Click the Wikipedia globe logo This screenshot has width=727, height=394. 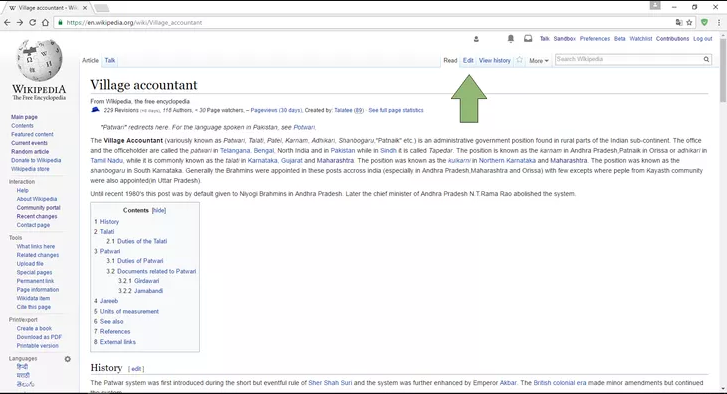(x=39, y=60)
